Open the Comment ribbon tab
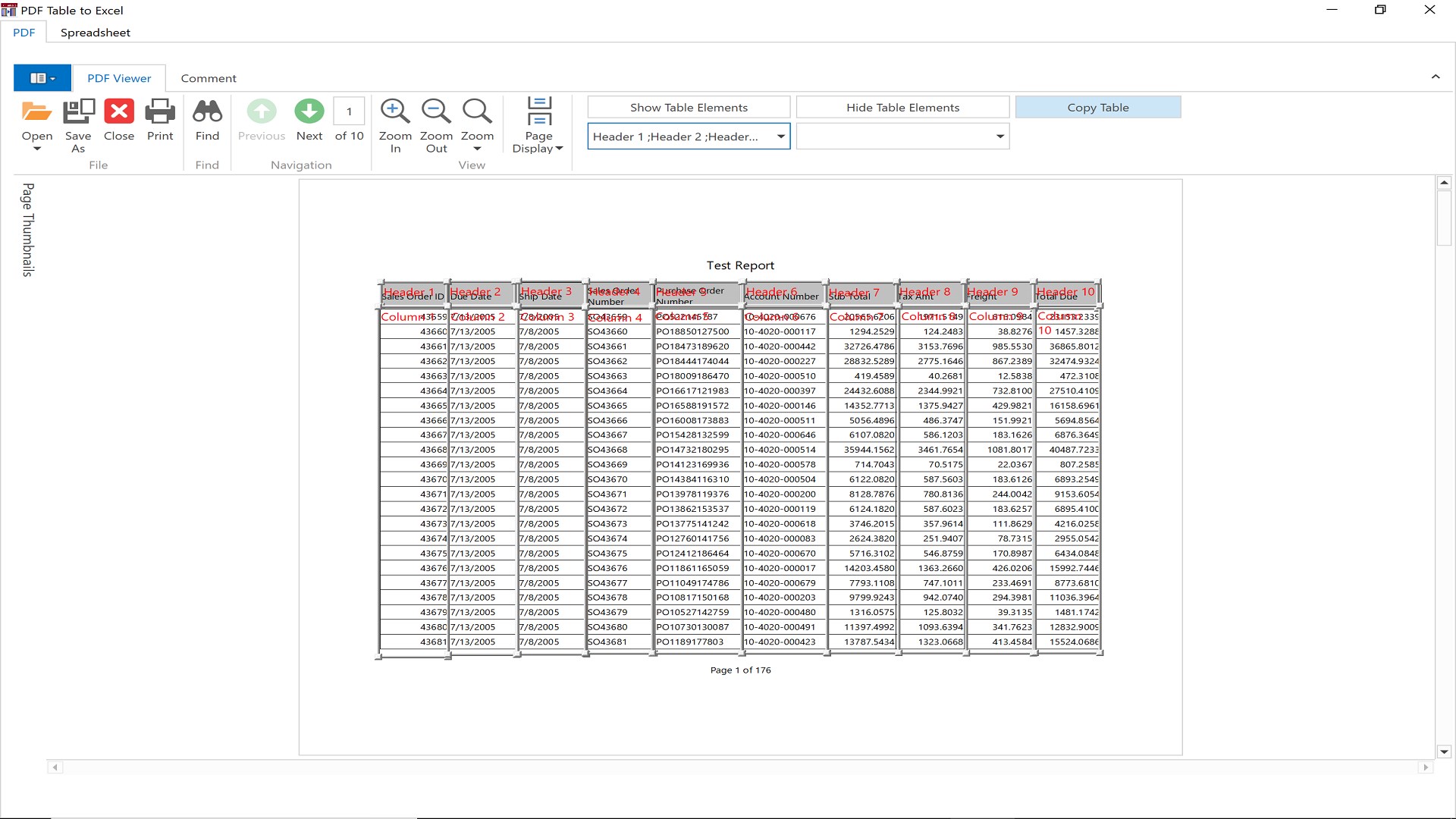 [209, 78]
